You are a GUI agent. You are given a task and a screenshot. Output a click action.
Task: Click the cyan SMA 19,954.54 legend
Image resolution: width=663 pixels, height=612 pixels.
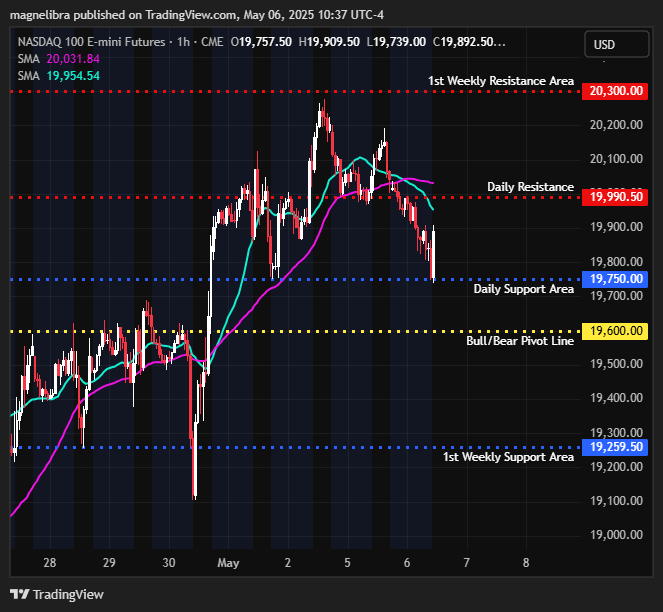pyautogui.click(x=59, y=76)
